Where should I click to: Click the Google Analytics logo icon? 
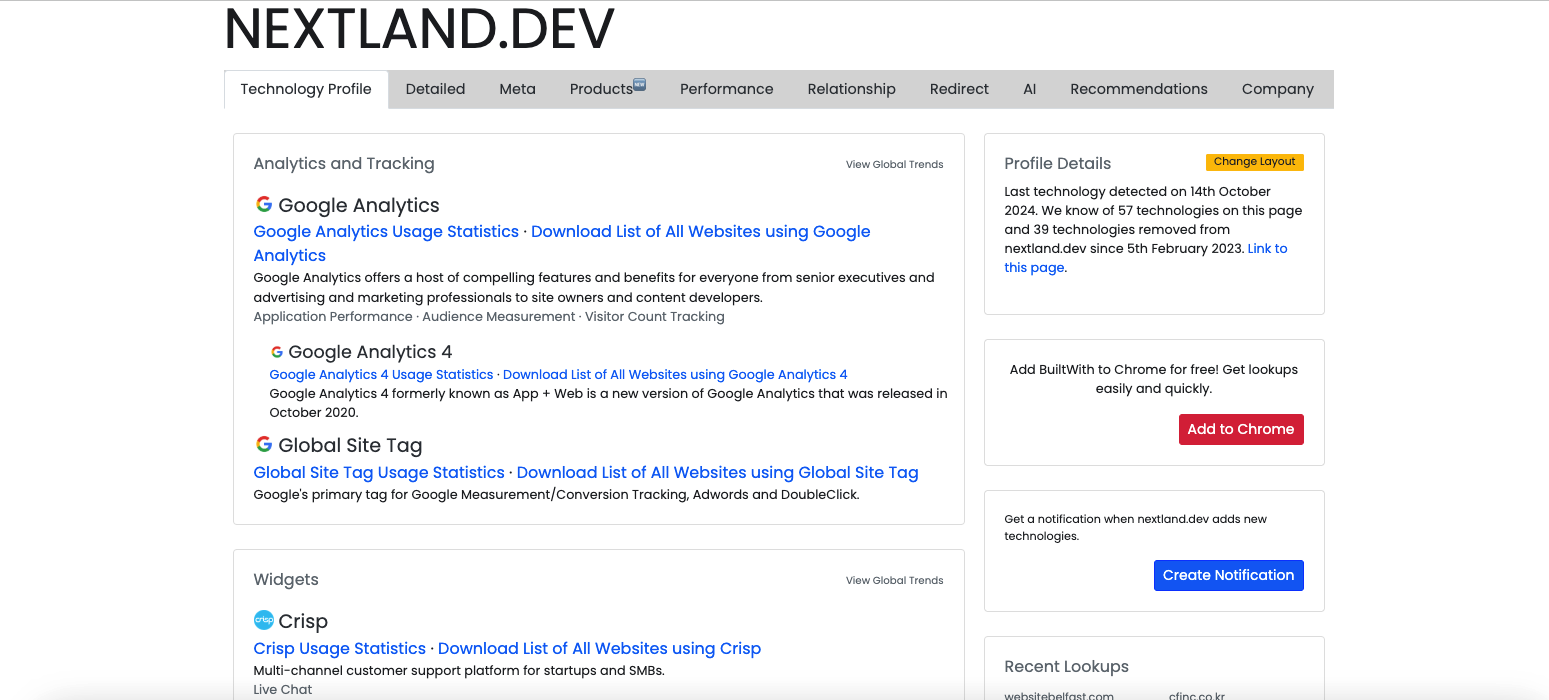tap(264, 204)
